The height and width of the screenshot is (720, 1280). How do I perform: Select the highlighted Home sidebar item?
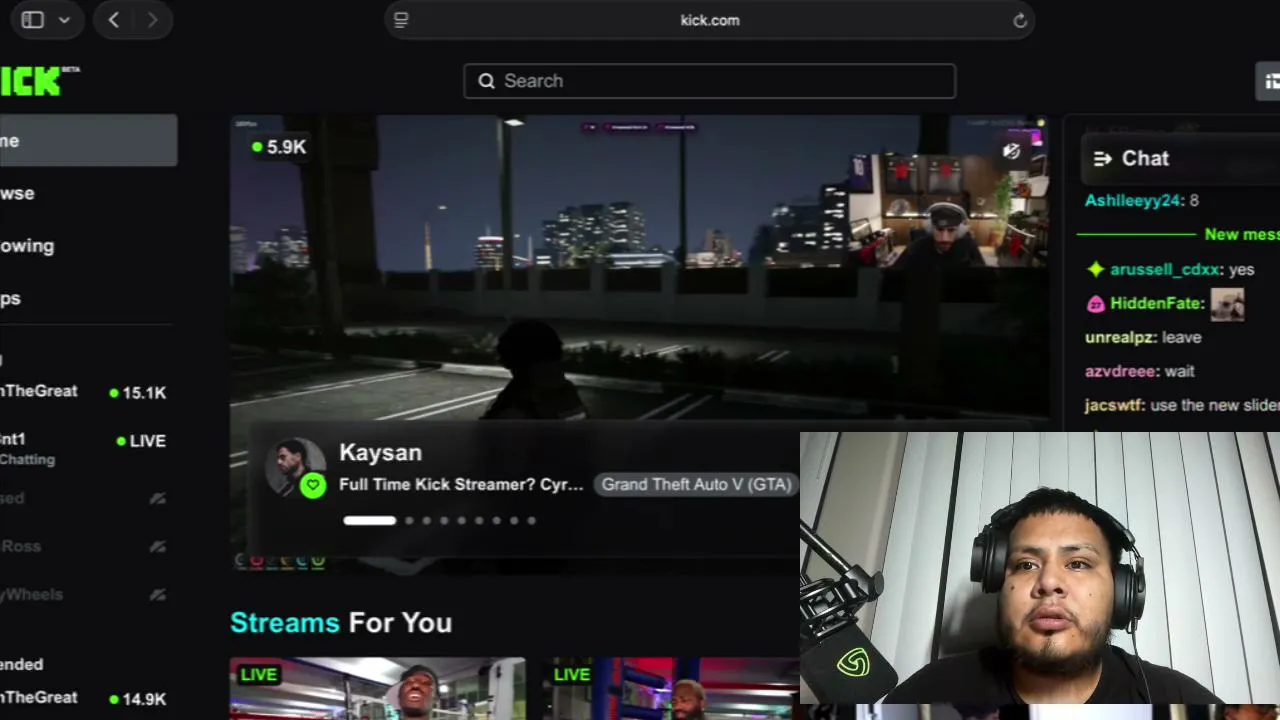point(88,141)
